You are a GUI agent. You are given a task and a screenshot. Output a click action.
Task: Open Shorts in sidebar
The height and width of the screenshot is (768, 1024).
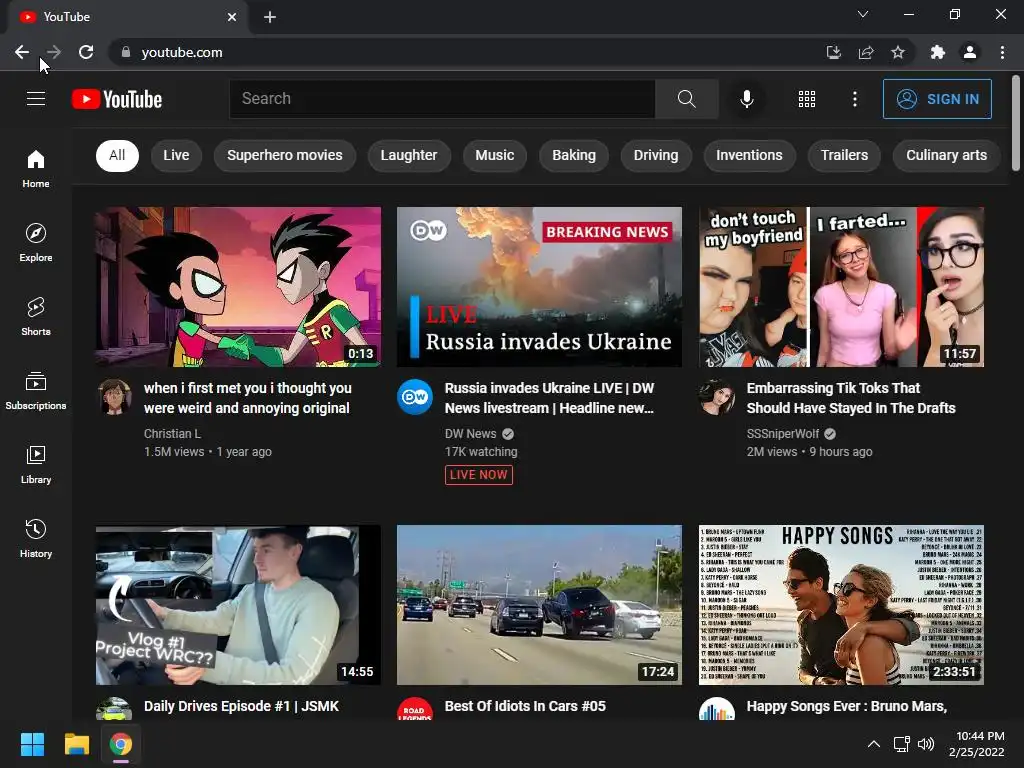tap(36, 317)
